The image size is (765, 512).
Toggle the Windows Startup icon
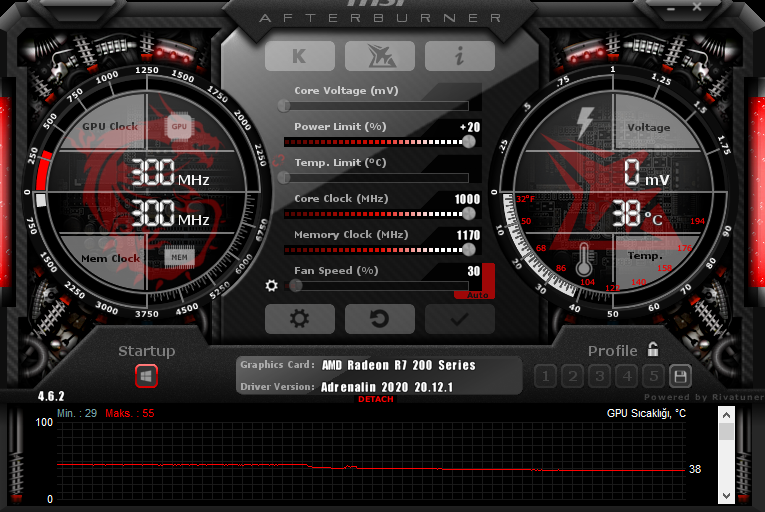click(x=146, y=376)
